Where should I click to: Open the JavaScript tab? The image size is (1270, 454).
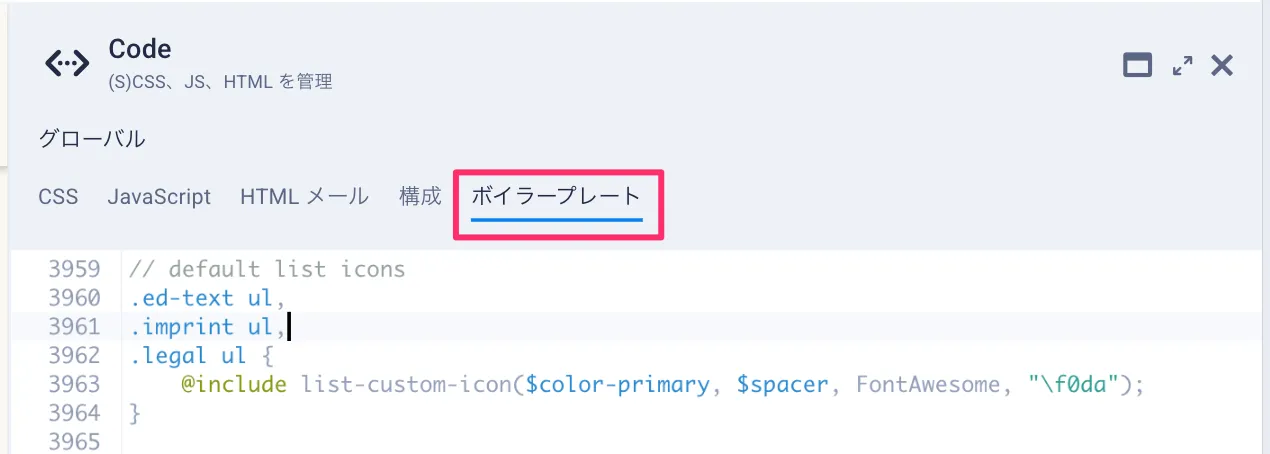tap(159, 197)
